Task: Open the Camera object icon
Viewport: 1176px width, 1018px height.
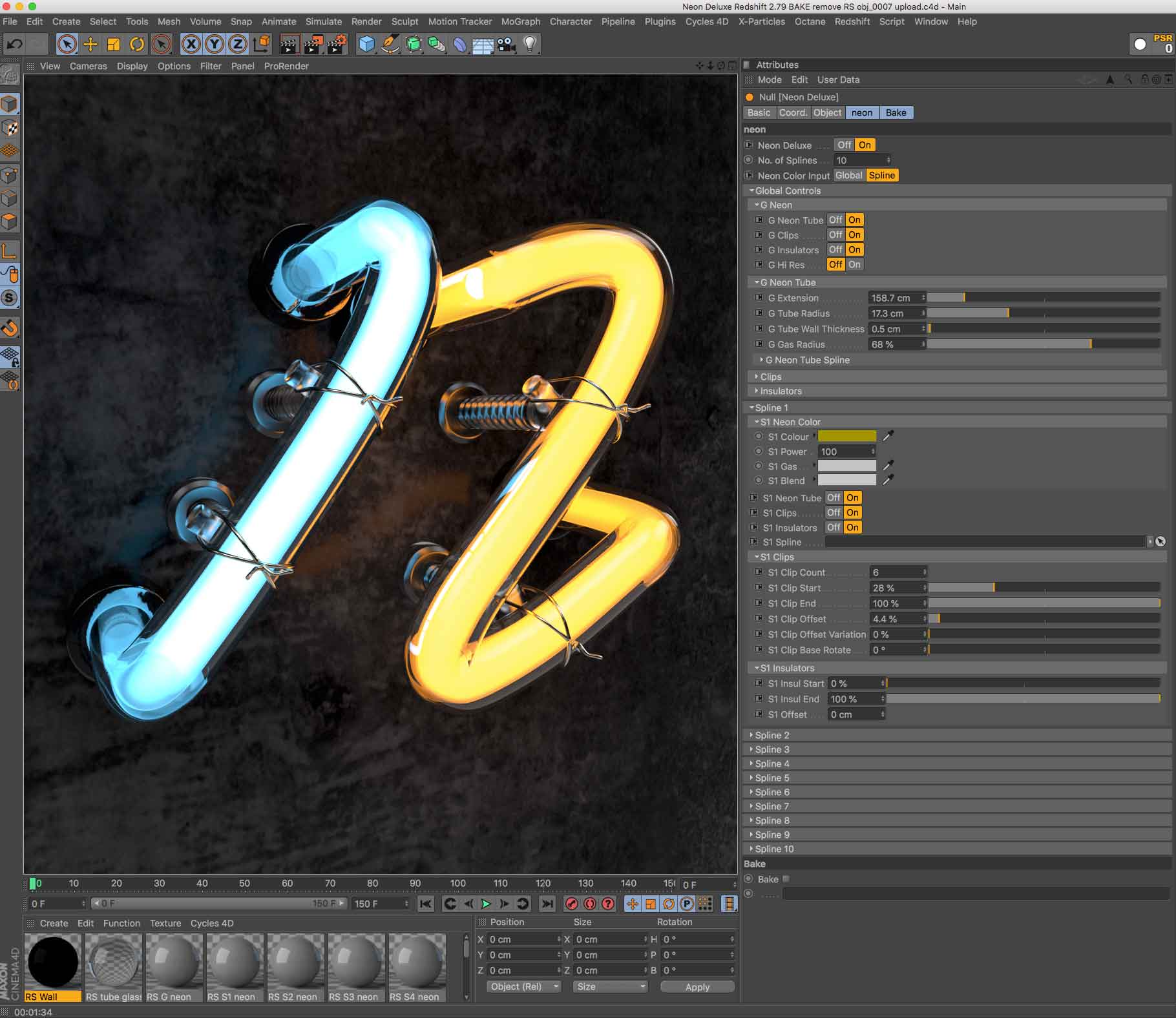Action: pyautogui.click(x=507, y=44)
